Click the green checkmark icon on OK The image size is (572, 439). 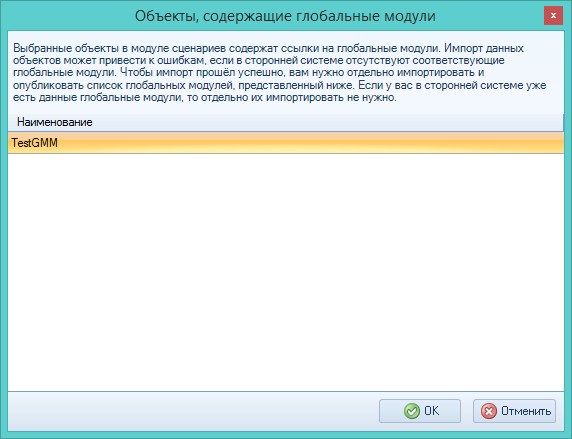(x=411, y=411)
